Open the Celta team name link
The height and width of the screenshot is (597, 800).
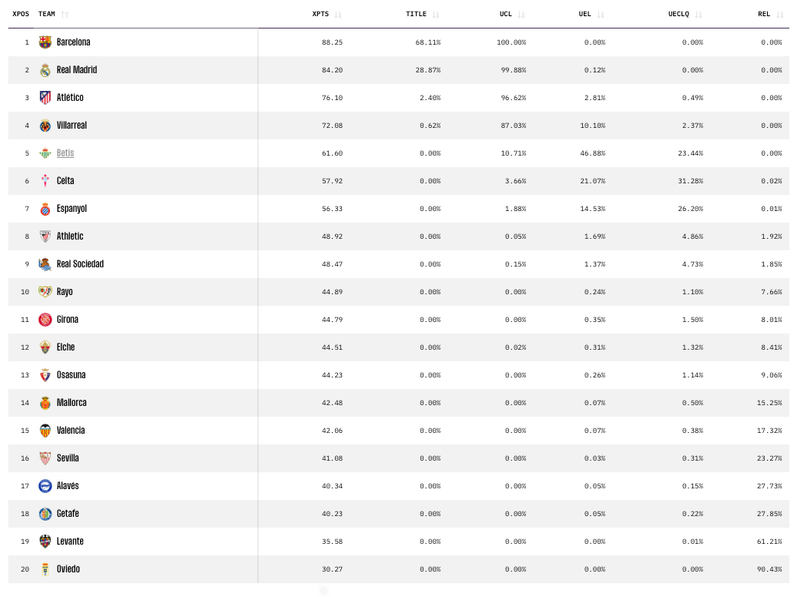point(65,181)
